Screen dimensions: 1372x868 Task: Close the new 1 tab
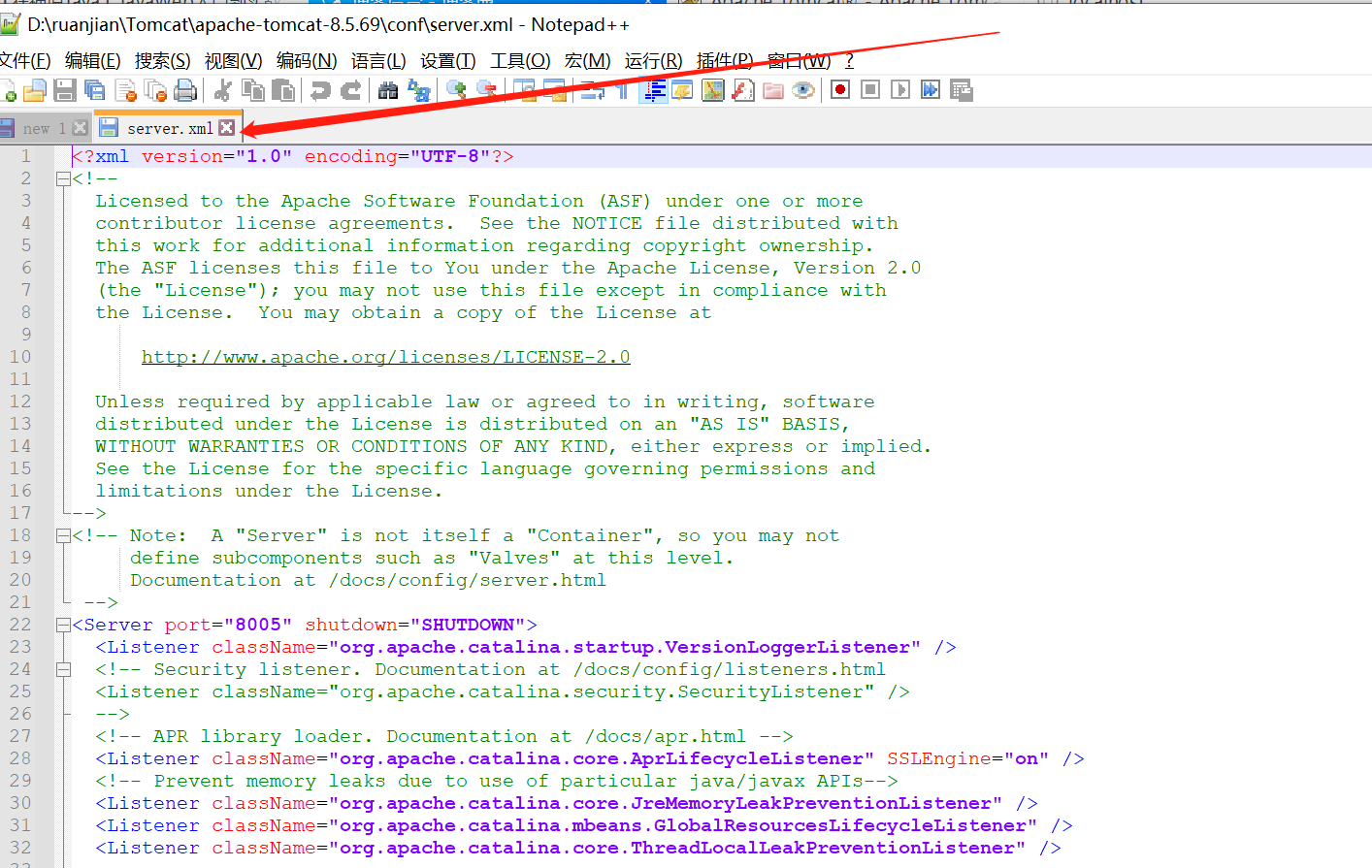pyautogui.click(x=81, y=128)
